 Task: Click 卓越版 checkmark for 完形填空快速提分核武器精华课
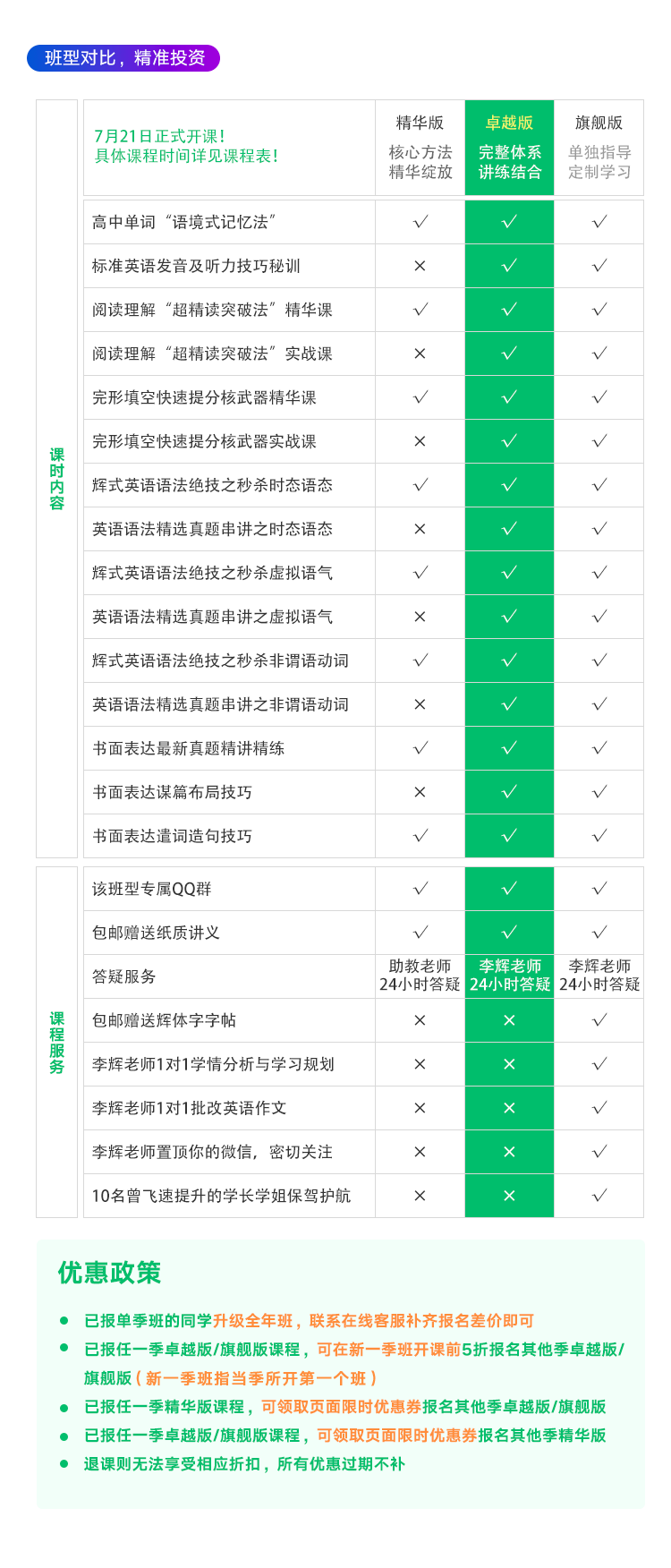point(509,397)
